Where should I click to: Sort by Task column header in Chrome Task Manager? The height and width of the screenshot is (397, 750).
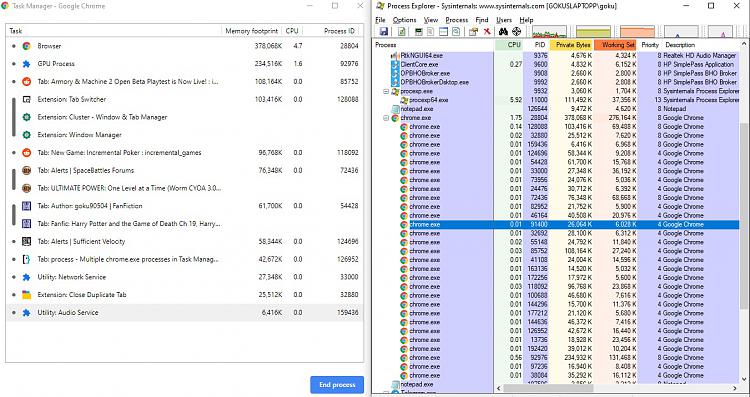114,31
